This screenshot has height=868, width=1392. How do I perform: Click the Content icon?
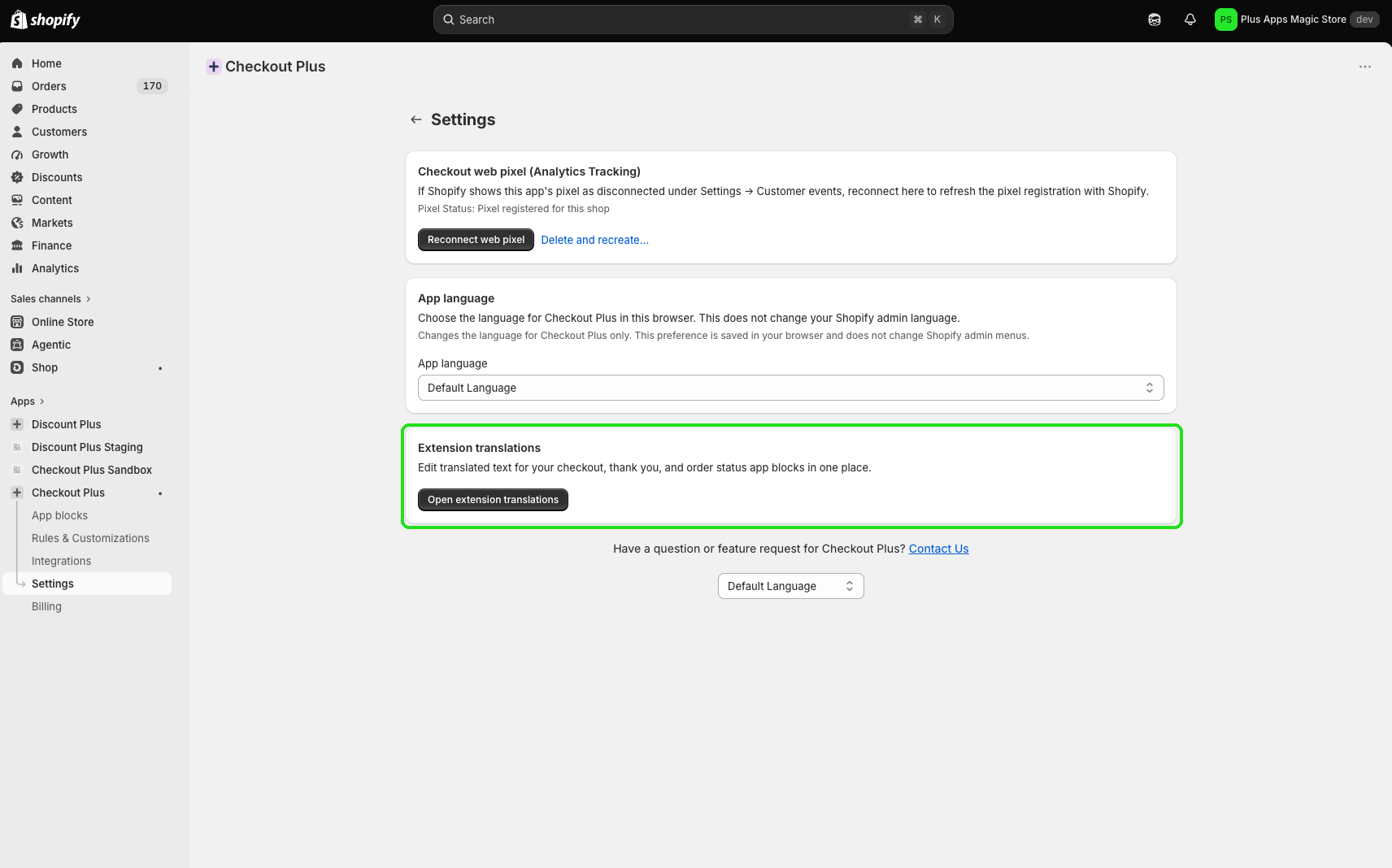pyautogui.click(x=17, y=200)
